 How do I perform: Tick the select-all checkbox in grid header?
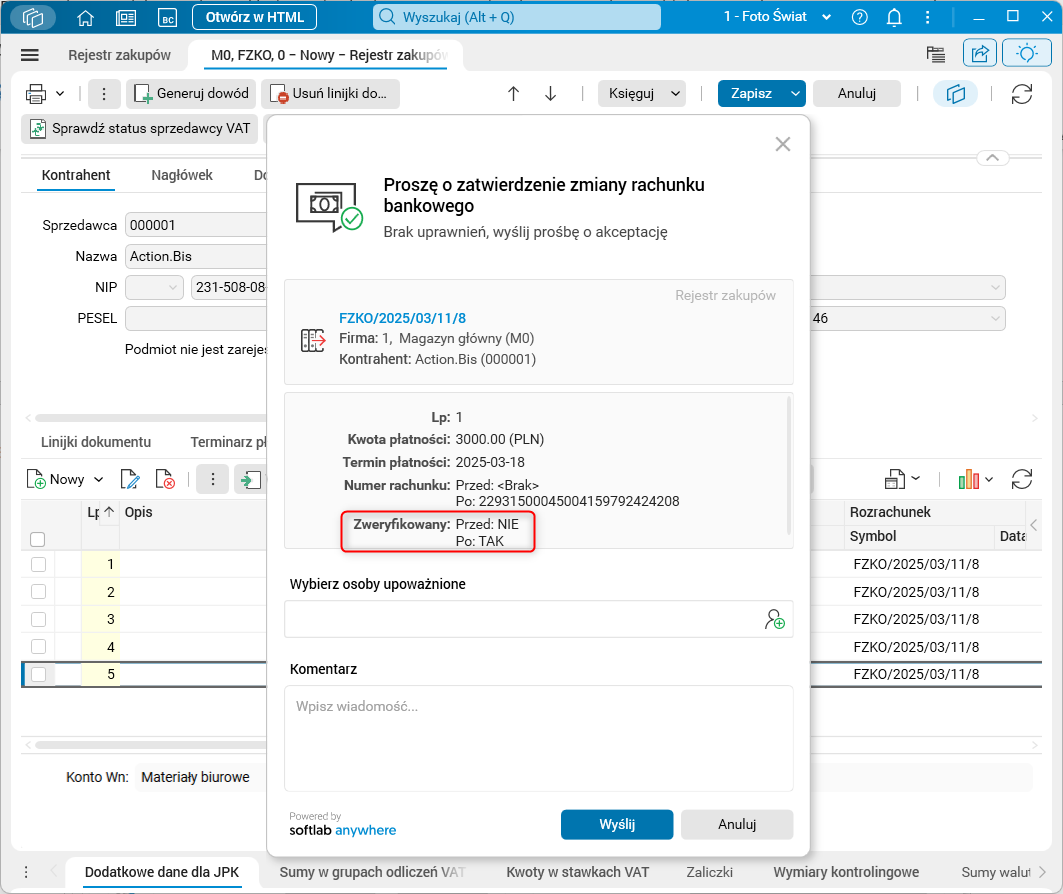(38, 540)
